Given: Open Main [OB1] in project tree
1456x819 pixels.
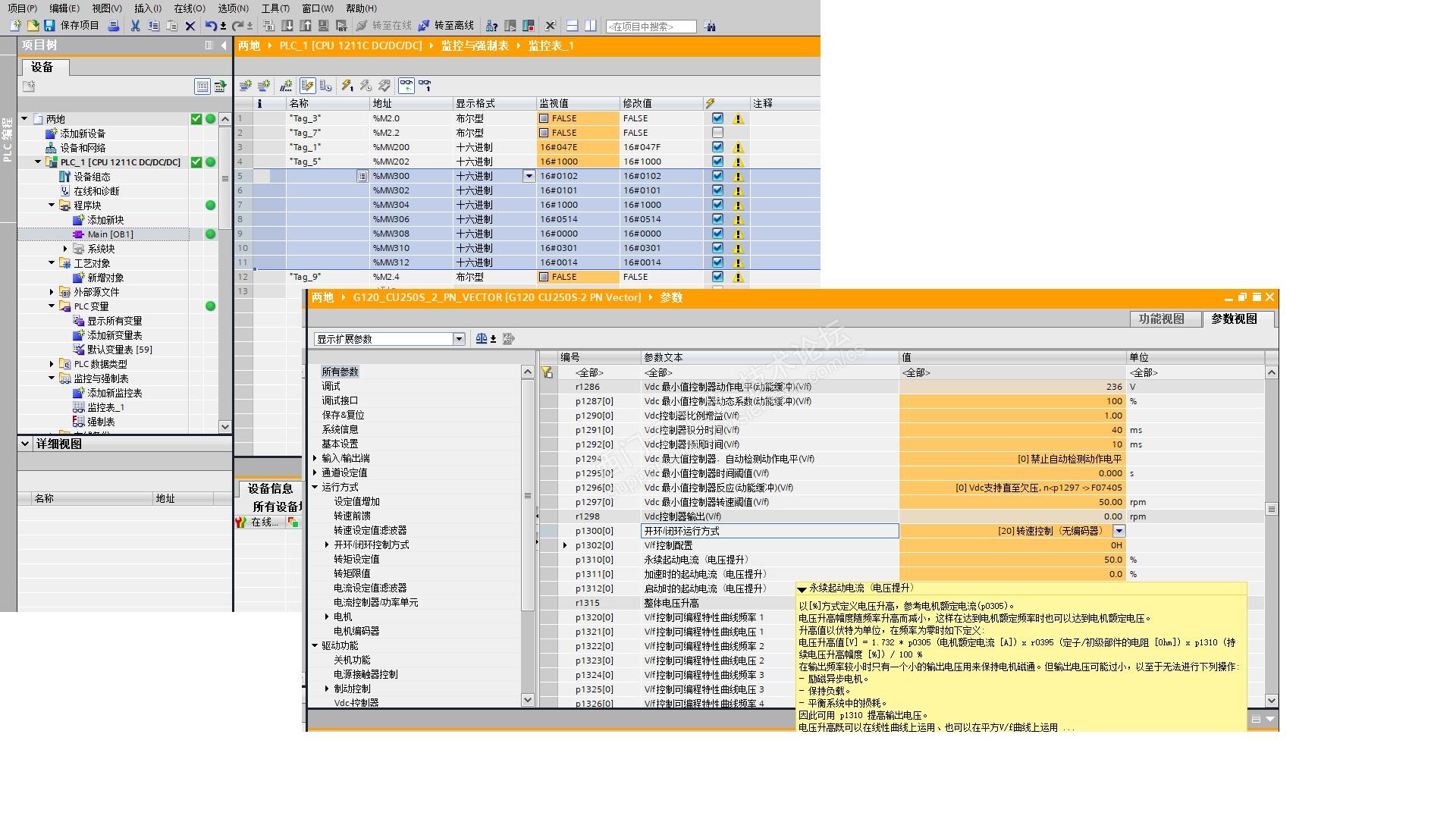Looking at the screenshot, I should point(110,234).
